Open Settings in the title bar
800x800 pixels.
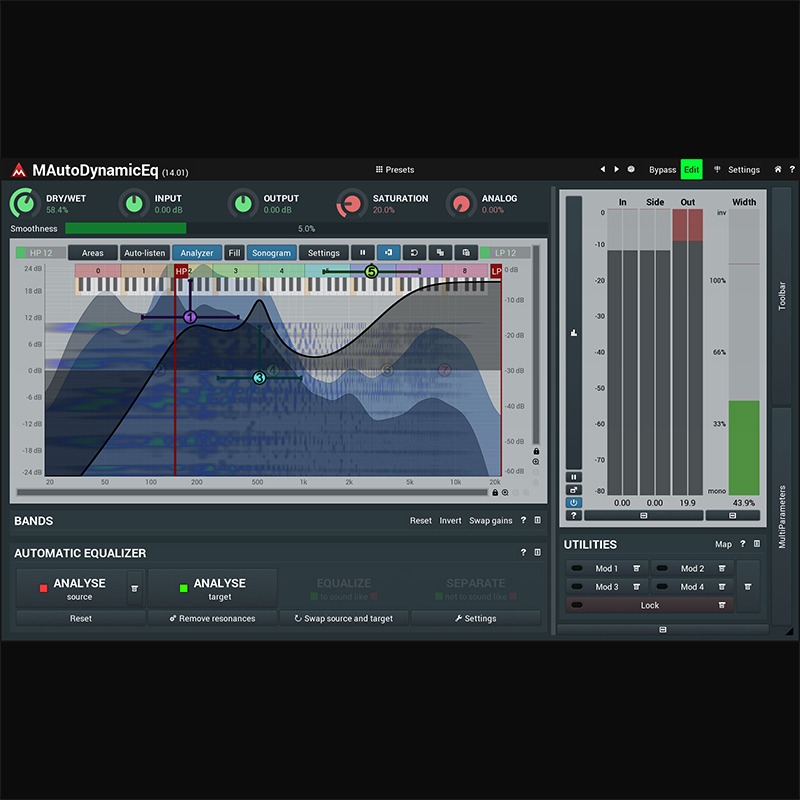pos(737,169)
